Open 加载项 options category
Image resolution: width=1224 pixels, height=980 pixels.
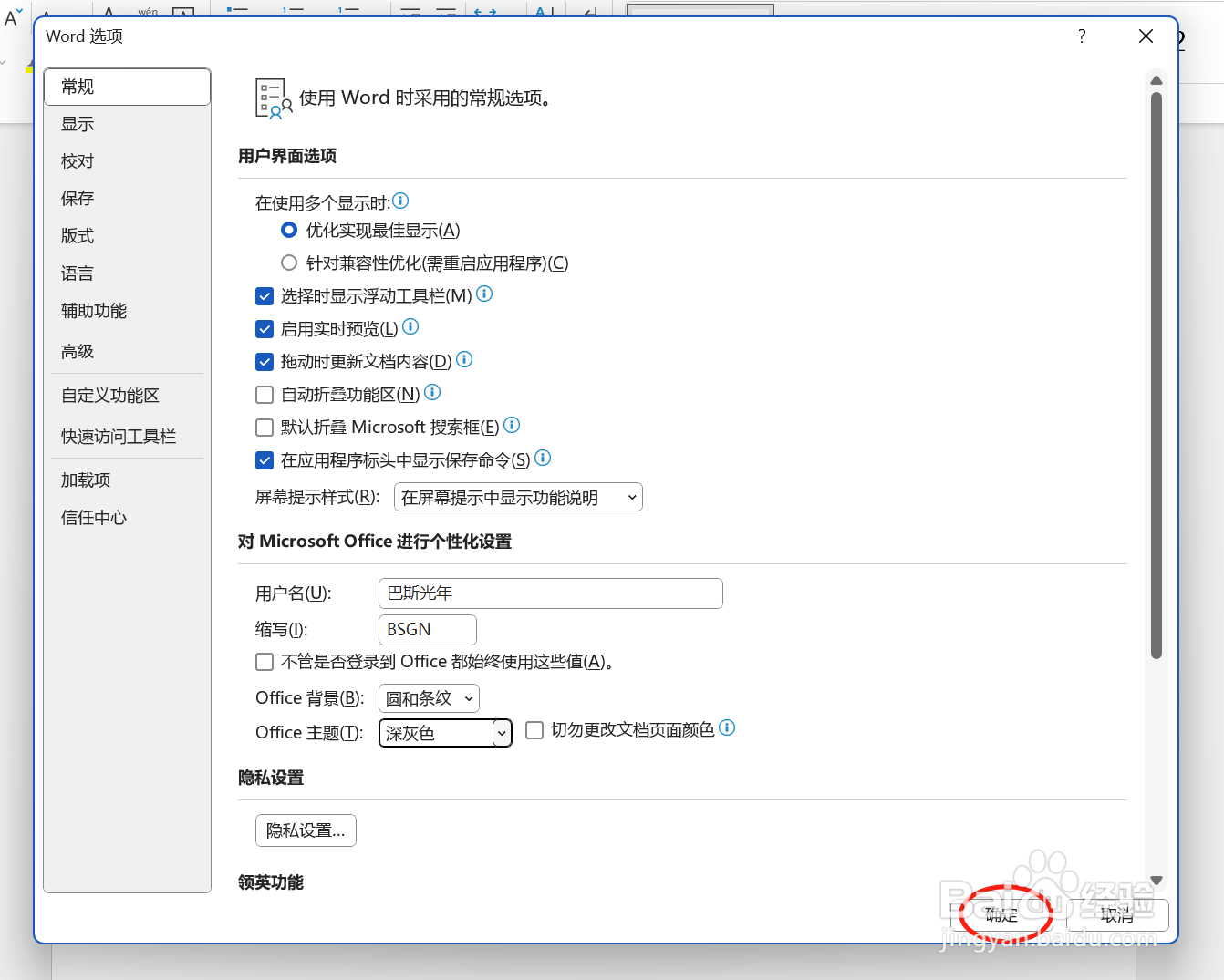pyautogui.click(x=127, y=480)
